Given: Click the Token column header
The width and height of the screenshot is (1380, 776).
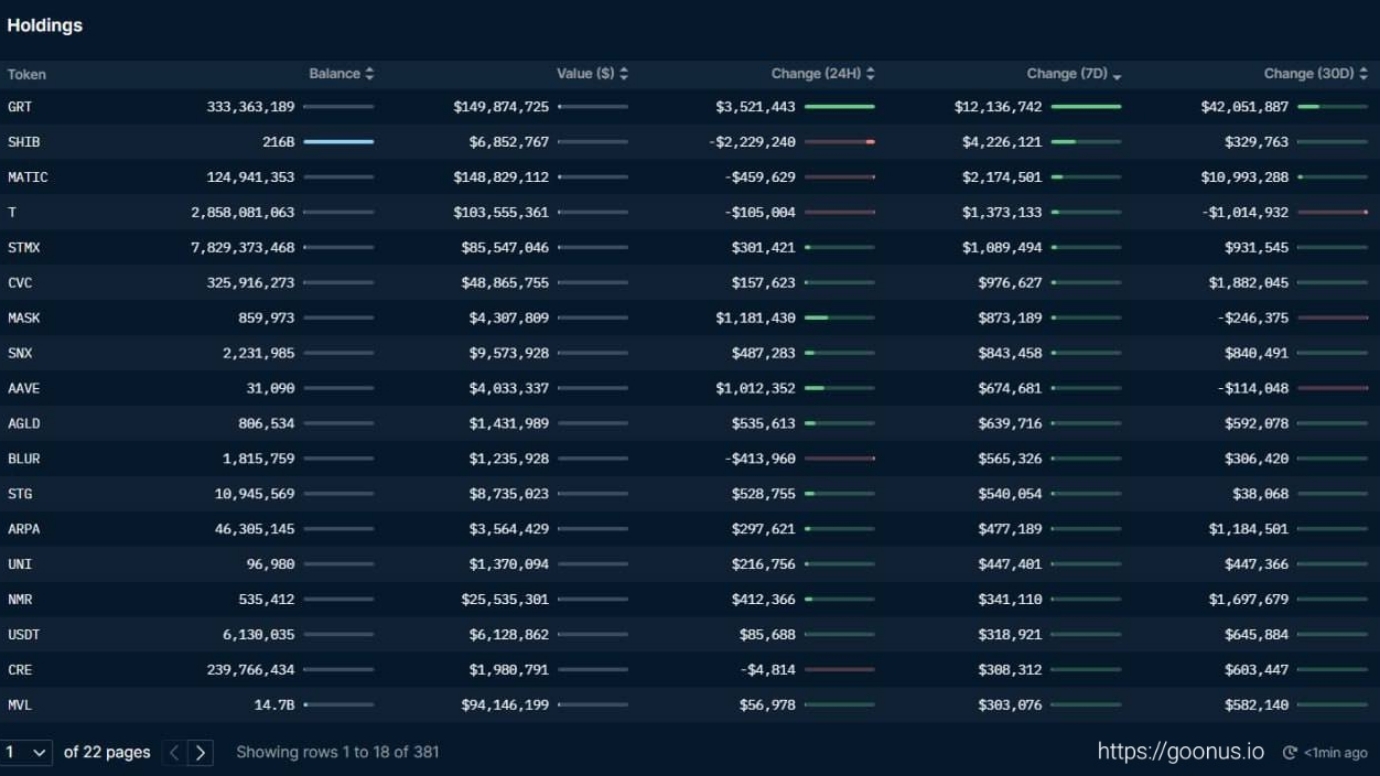Looking at the screenshot, I should click(27, 74).
